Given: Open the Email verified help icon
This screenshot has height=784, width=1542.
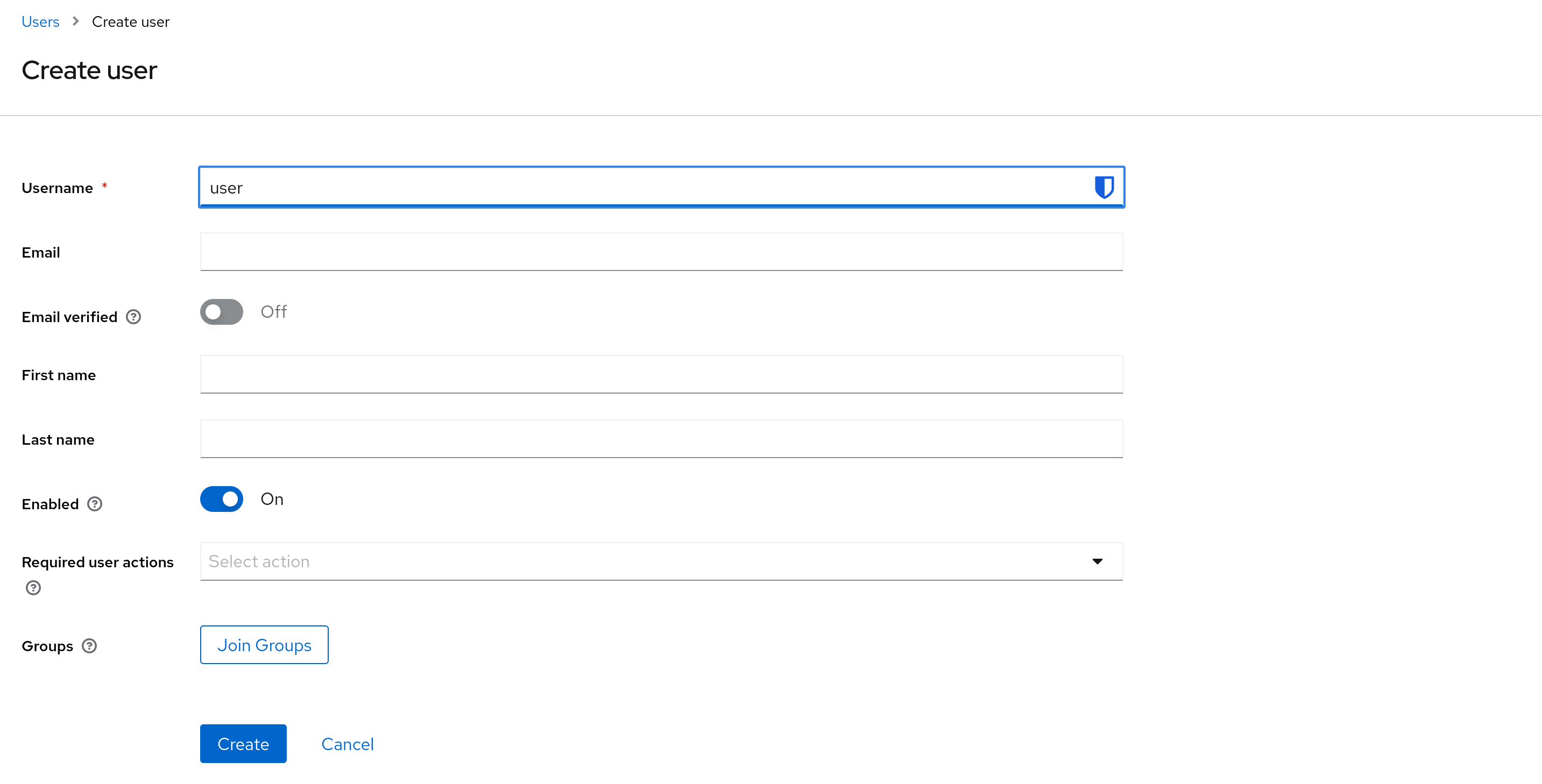Looking at the screenshot, I should 133,317.
